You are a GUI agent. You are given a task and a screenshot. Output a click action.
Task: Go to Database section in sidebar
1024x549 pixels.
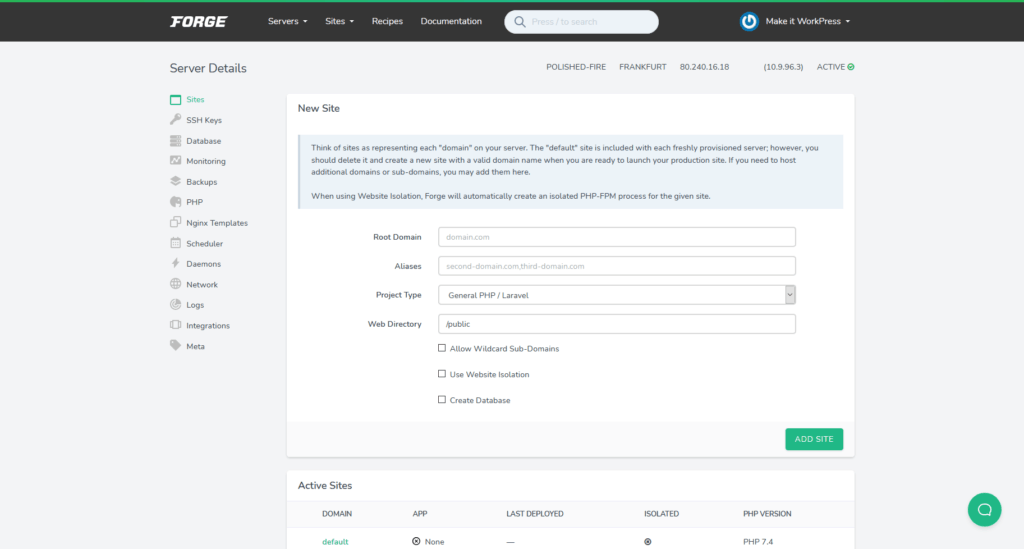point(203,141)
